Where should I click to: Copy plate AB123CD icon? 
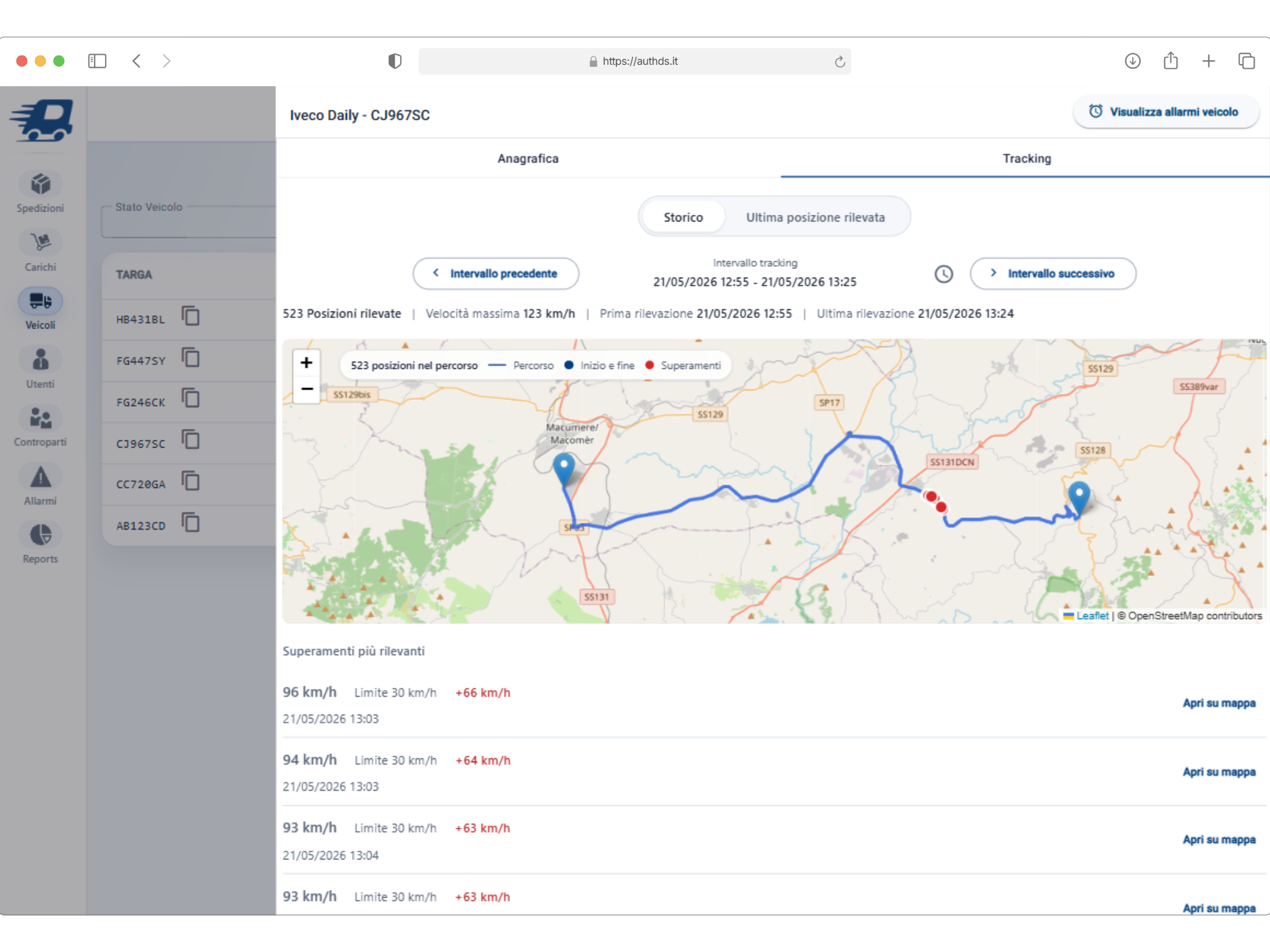click(190, 523)
